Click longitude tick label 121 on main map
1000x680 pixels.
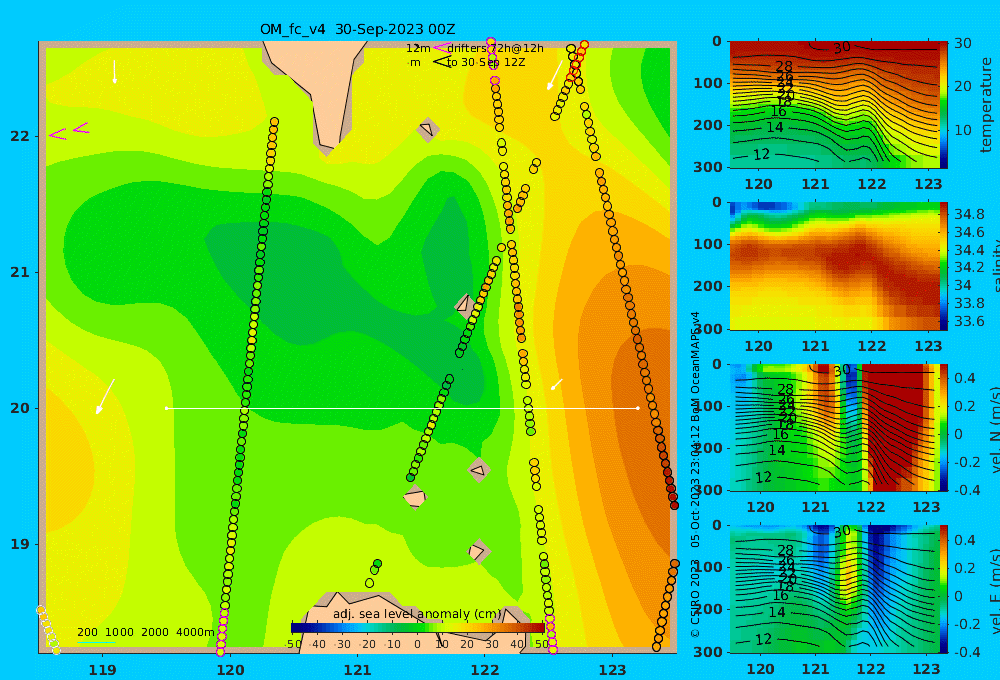click(x=358, y=670)
